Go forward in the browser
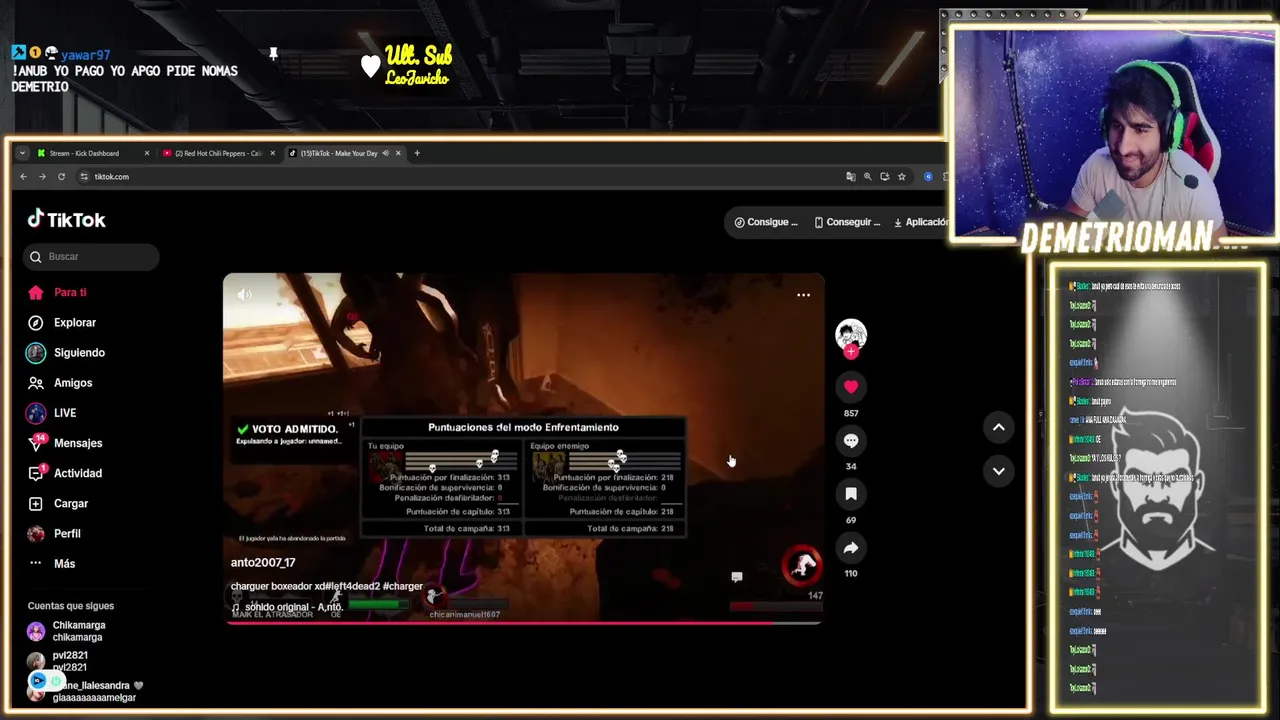 pyautogui.click(x=42, y=176)
